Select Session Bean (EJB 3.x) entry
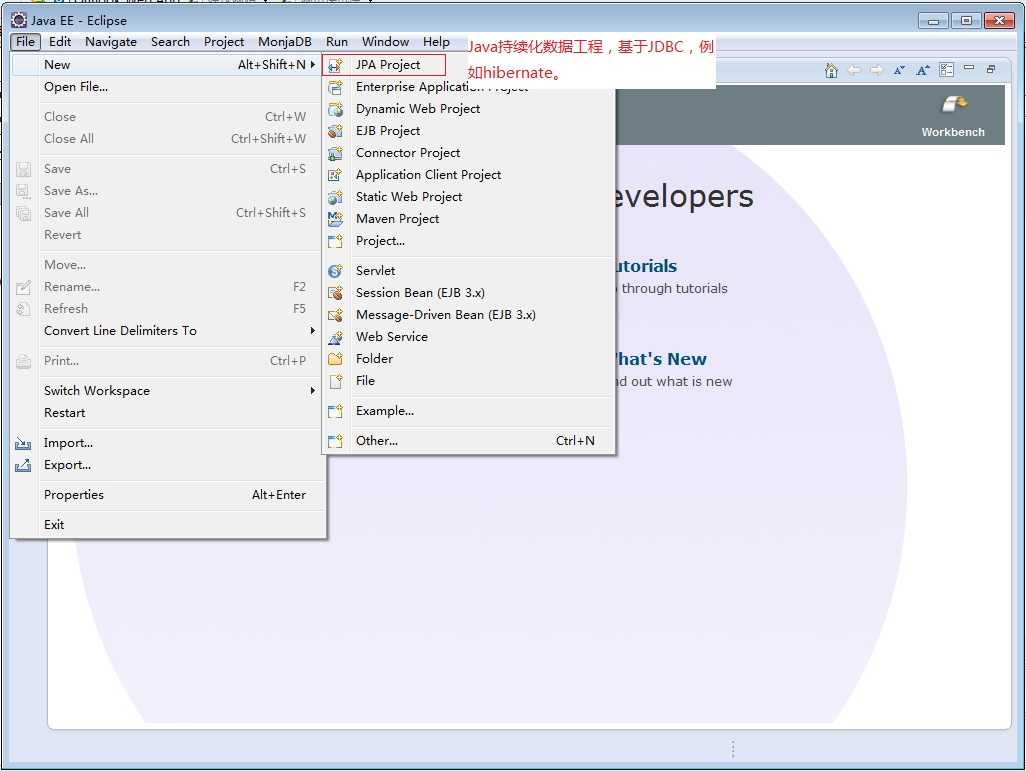Screen dimensions: 1026x771 tap(469, 293)
